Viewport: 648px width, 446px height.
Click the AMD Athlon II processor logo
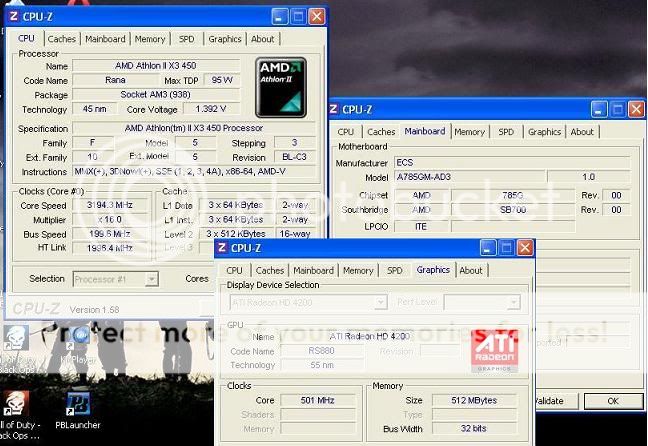(281, 88)
